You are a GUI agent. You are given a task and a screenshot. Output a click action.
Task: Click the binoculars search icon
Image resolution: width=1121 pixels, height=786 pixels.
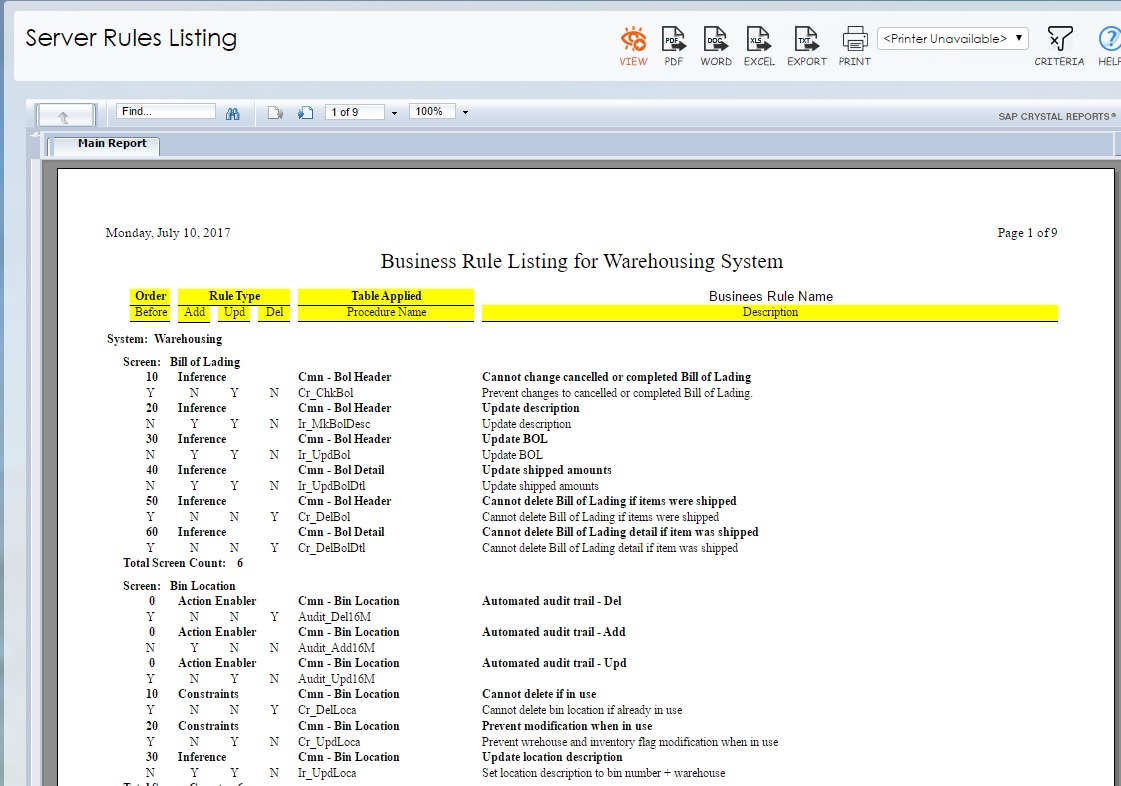(232, 113)
